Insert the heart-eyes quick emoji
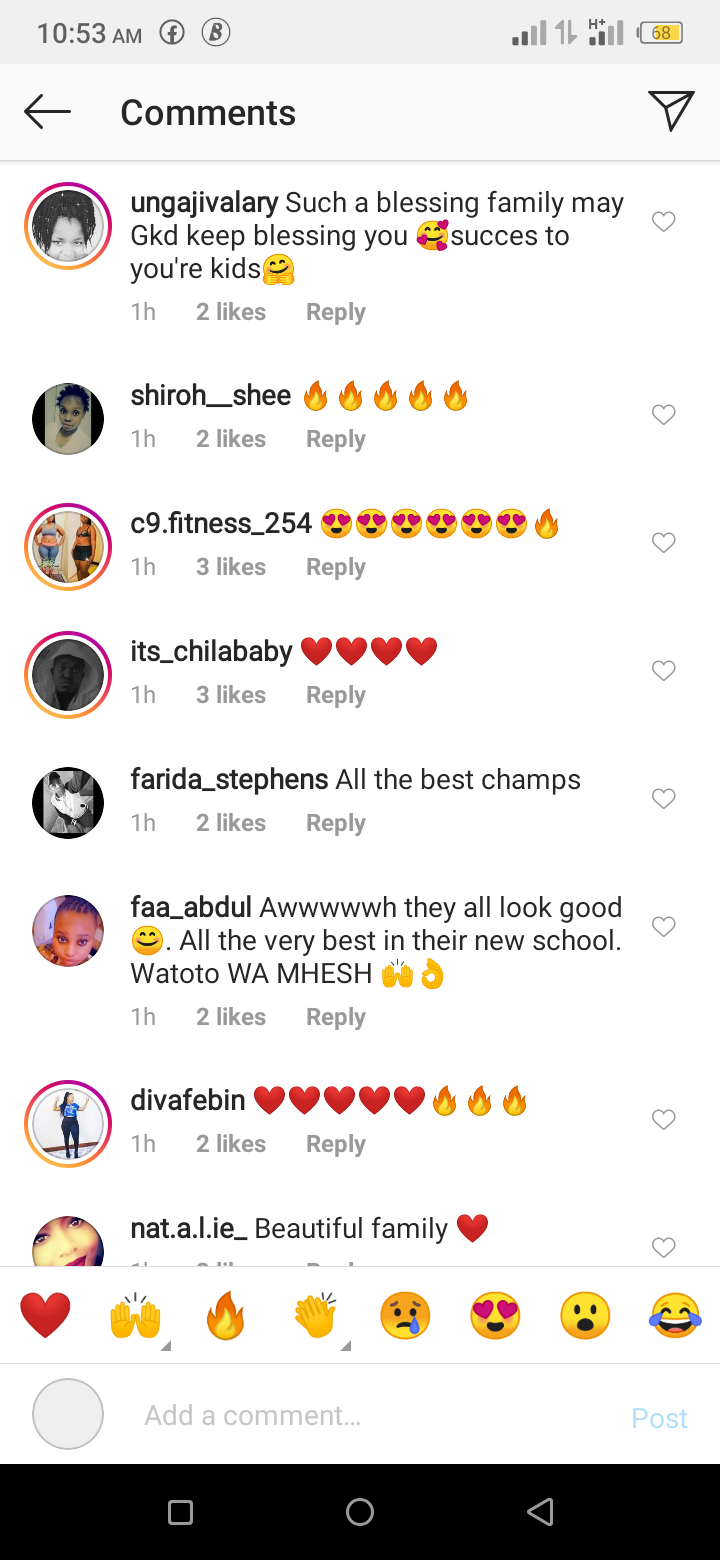 tap(495, 1315)
